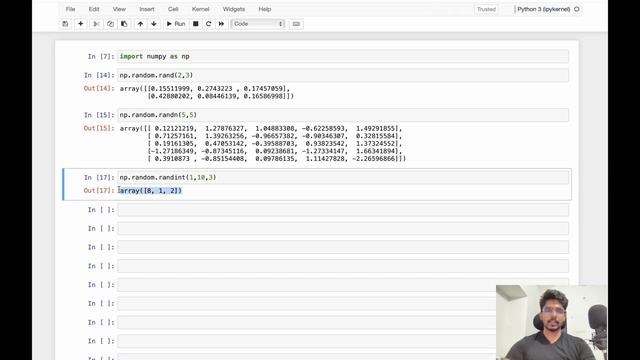
Task: Open the cell type Code dropdown
Action: pyautogui.click(x=258, y=24)
